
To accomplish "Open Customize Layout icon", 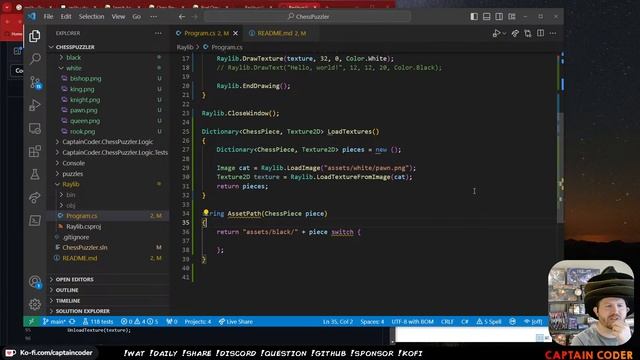I will click(x=512, y=17).
